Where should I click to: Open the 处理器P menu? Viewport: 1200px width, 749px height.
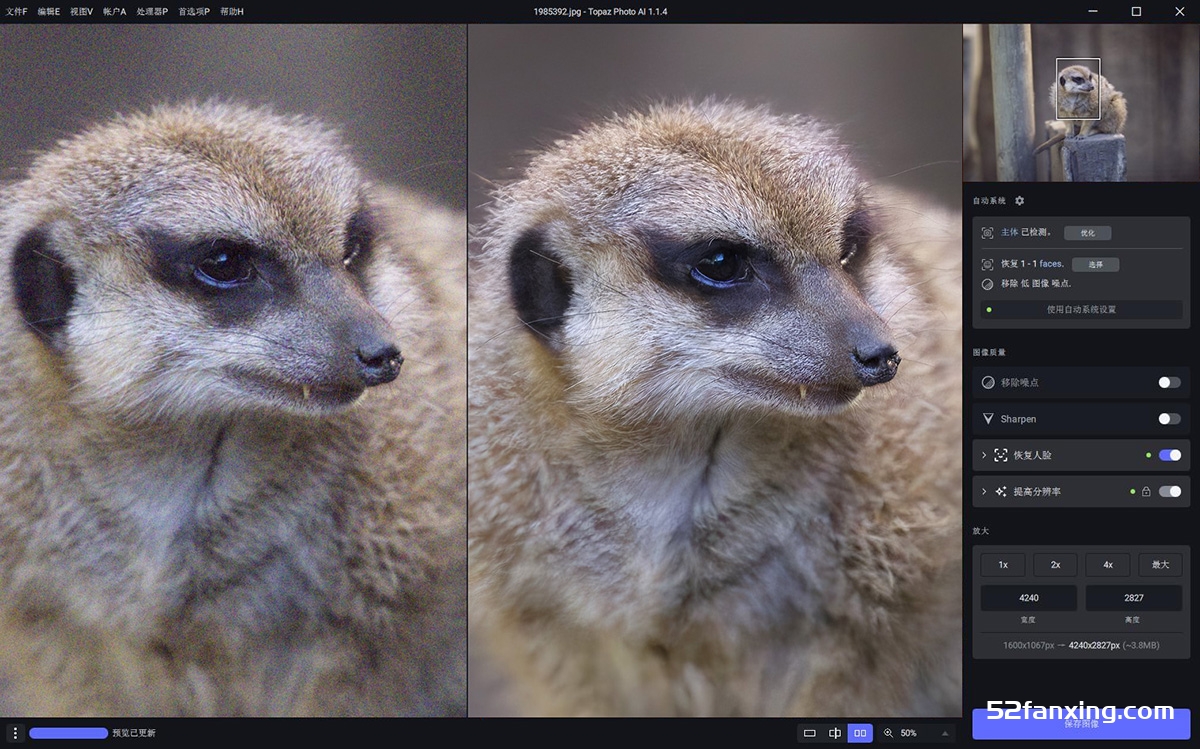coord(152,11)
